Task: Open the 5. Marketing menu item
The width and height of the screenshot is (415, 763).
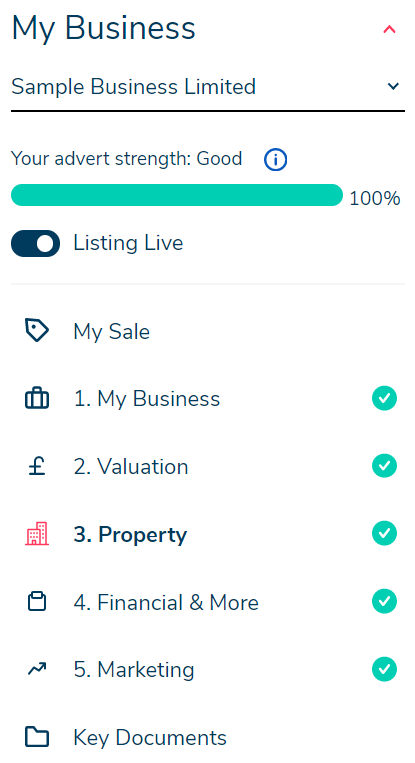Action: tap(134, 670)
